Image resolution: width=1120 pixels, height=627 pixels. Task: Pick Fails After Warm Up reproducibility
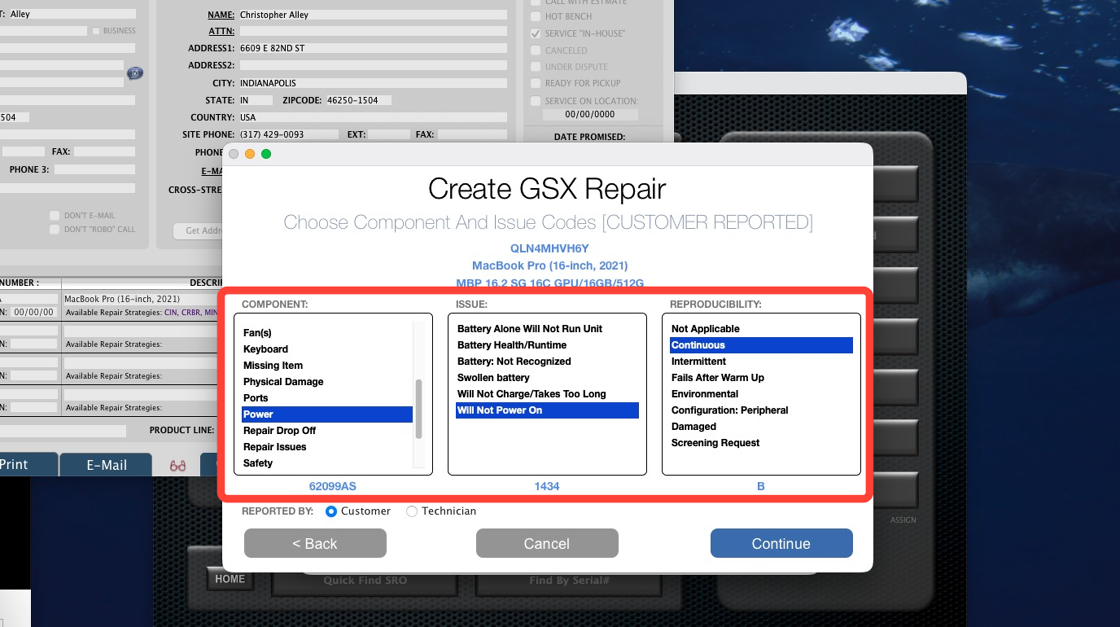tap(761, 378)
